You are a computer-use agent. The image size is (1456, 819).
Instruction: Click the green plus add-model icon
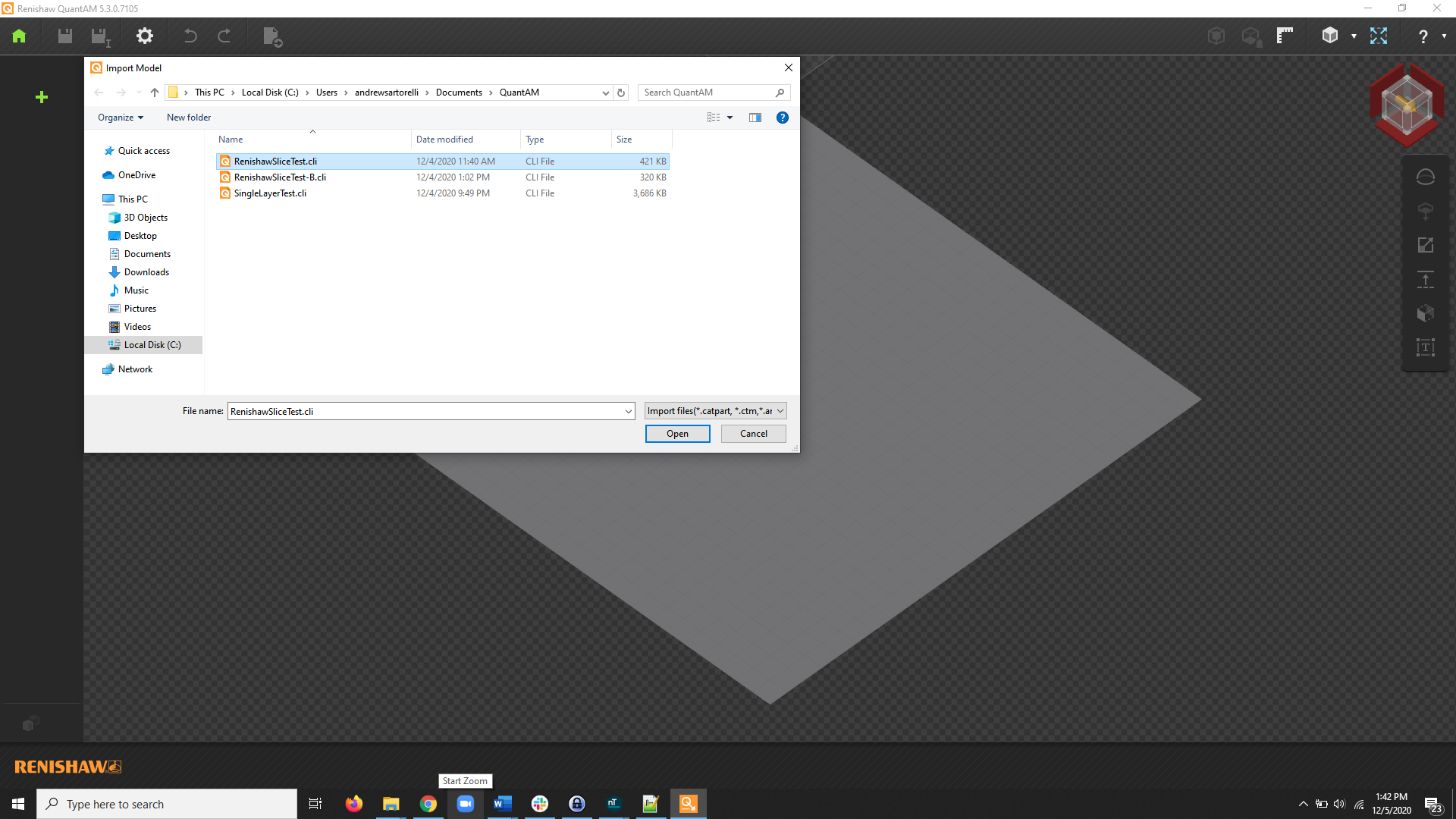pos(42,96)
